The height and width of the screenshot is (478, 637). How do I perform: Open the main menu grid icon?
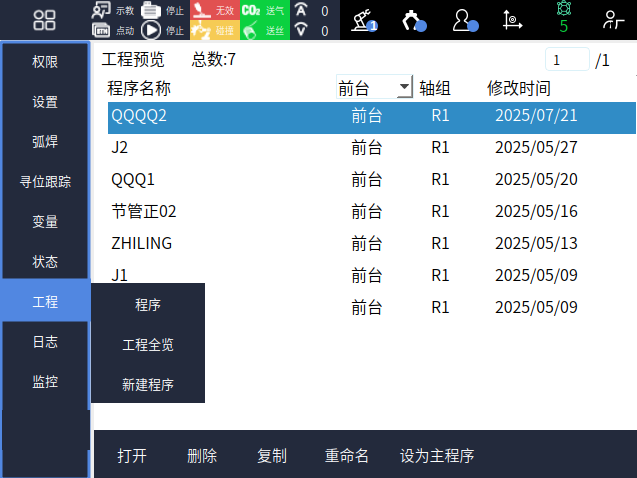click(44, 20)
